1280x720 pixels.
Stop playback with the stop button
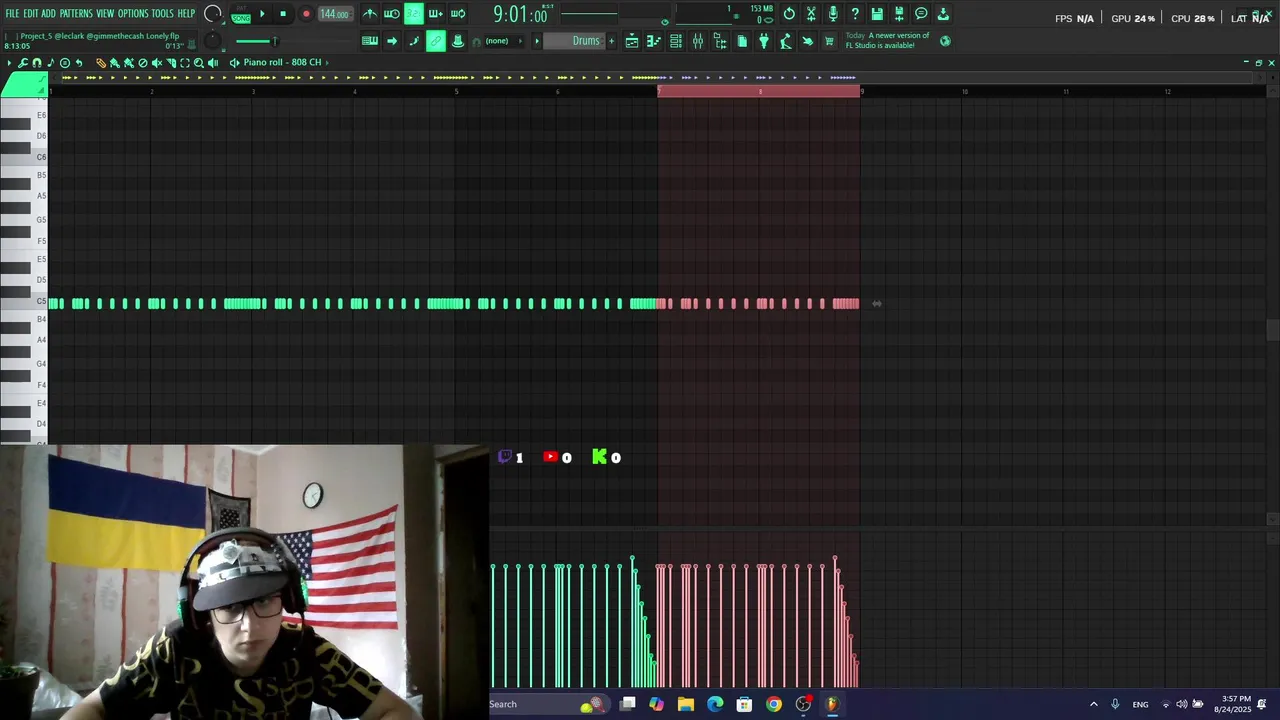click(283, 14)
